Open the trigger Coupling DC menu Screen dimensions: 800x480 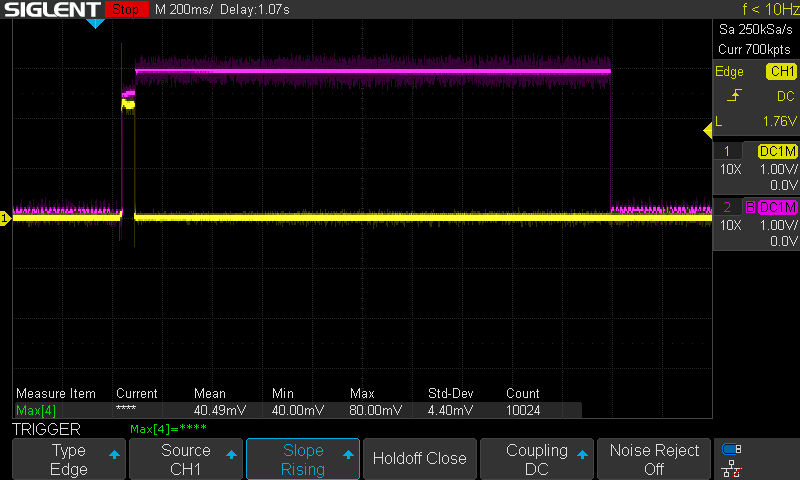(537, 459)
